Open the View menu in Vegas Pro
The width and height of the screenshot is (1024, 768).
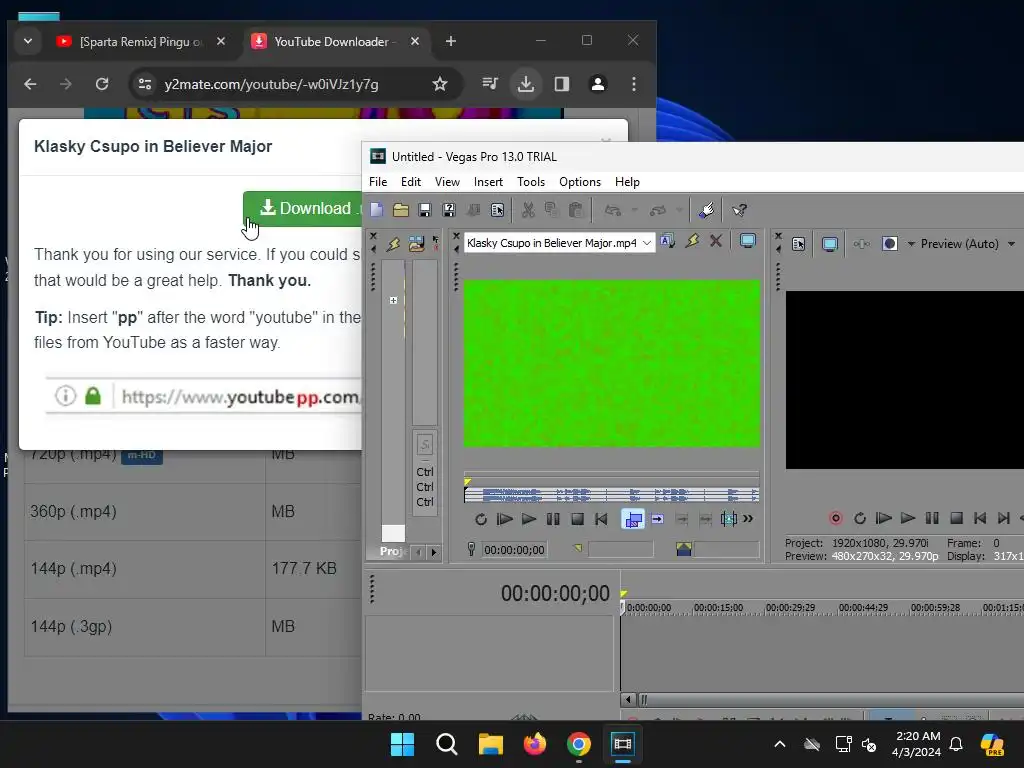pos(447,182)
